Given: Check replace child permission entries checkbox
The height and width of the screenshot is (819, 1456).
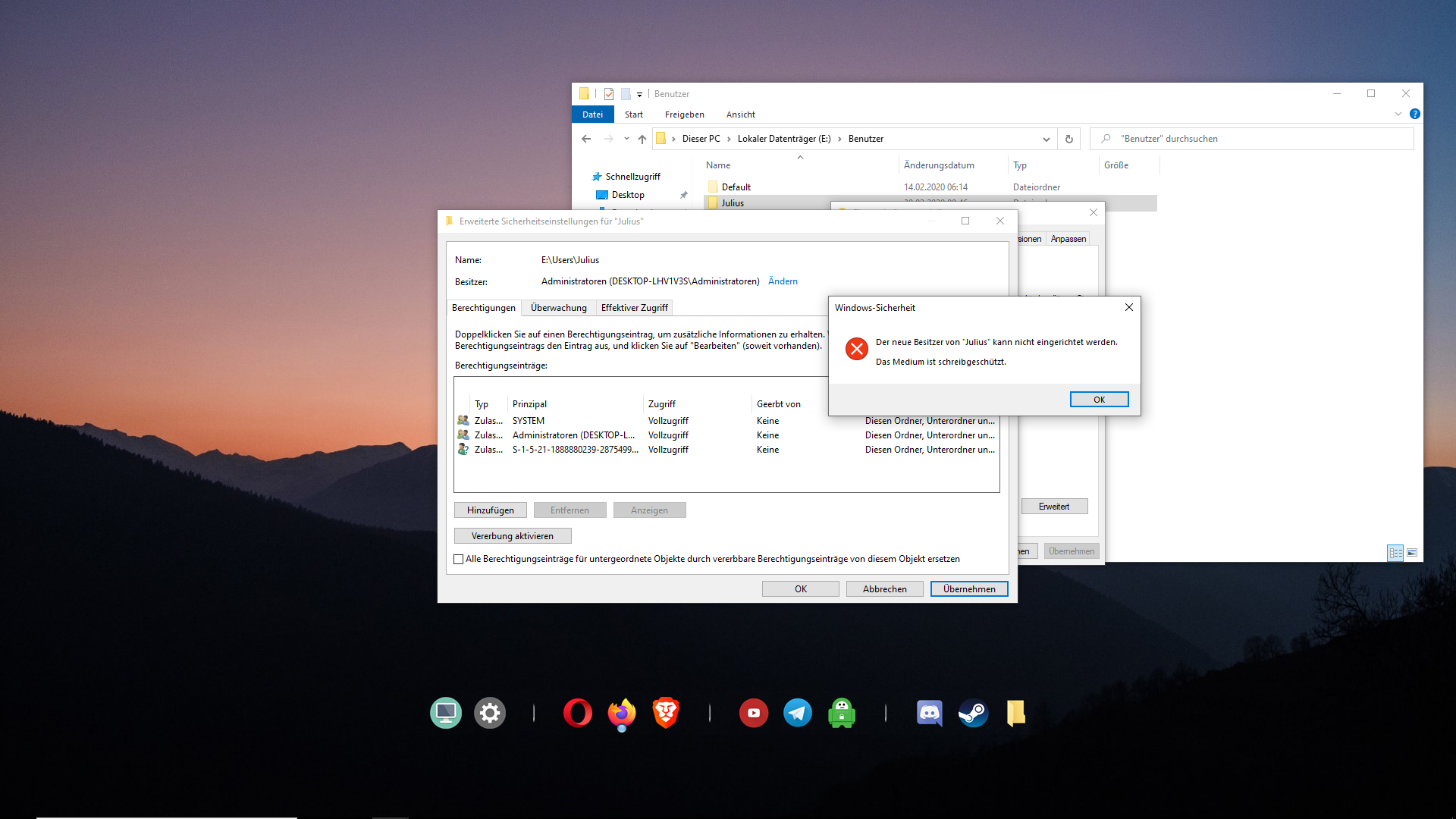Looking at the screenshot, I should 459,560.
